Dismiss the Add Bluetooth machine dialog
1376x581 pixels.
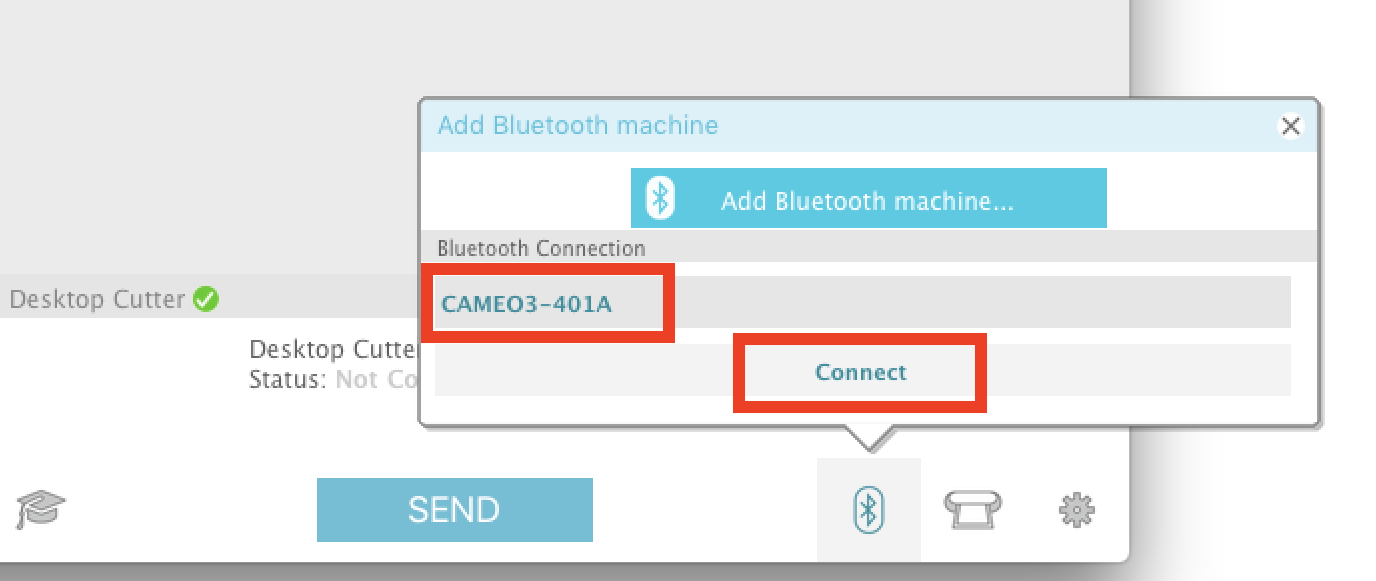[1290, 126]
